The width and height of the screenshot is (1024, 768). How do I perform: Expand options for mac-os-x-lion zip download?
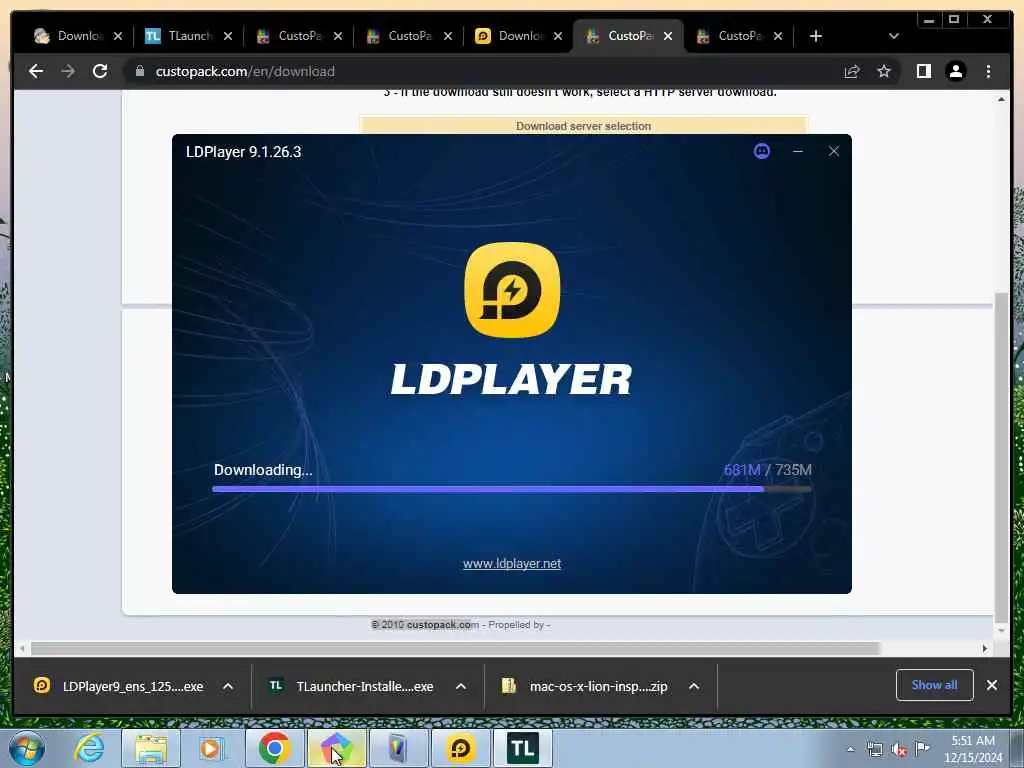(x=694, y=686)
